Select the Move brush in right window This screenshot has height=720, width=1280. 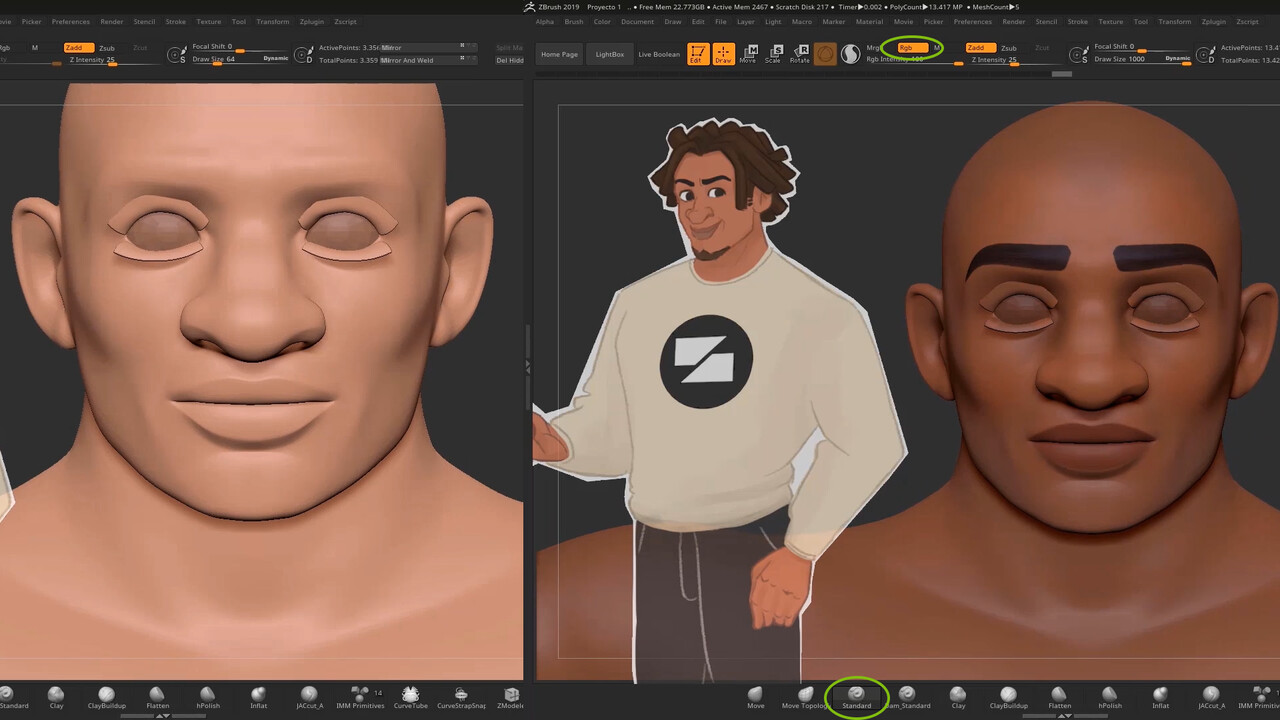pos(755,698)
